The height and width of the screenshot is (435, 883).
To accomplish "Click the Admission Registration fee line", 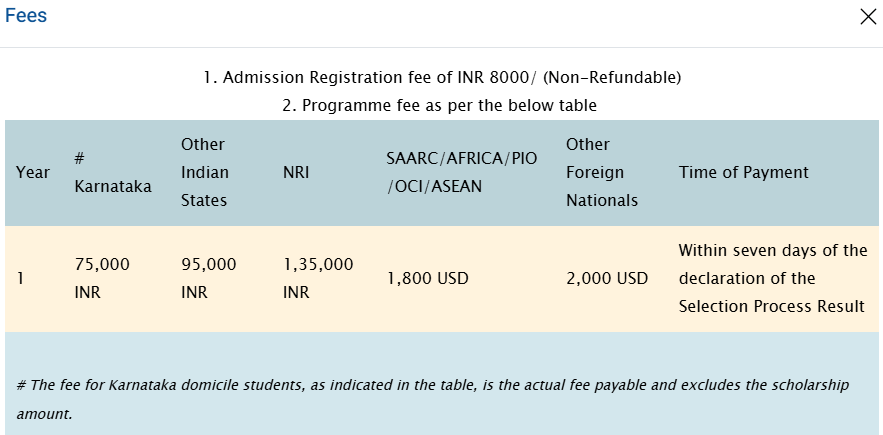I will click(x=441, y=77).
